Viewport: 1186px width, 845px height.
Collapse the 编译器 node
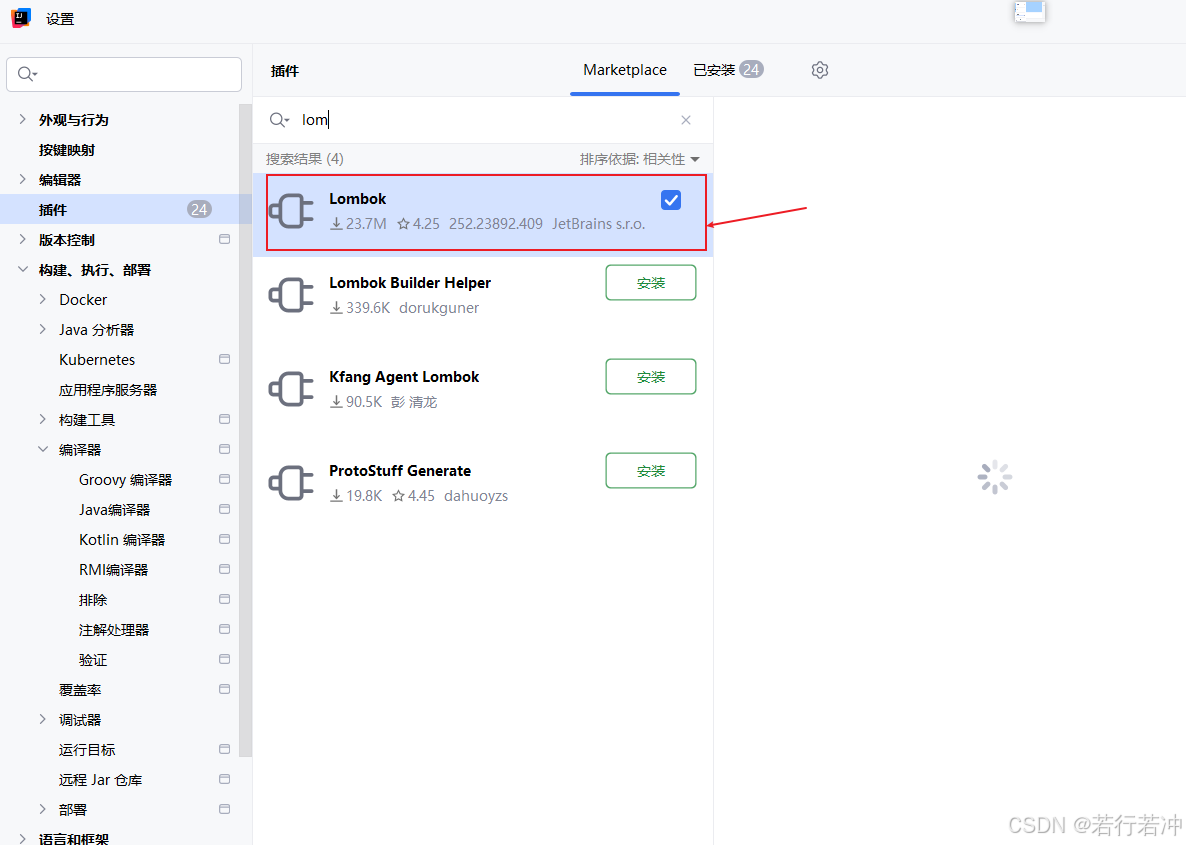tap(42, 449)
